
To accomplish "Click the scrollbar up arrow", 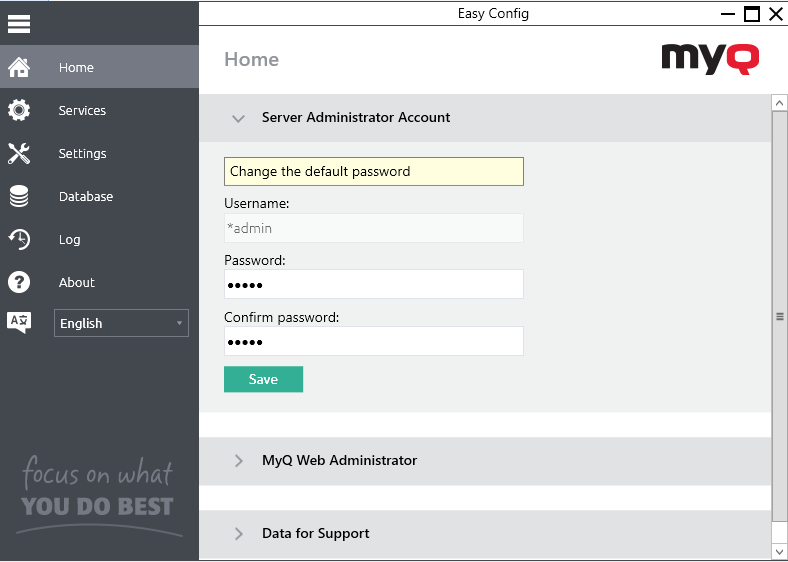I will [779, 103].
